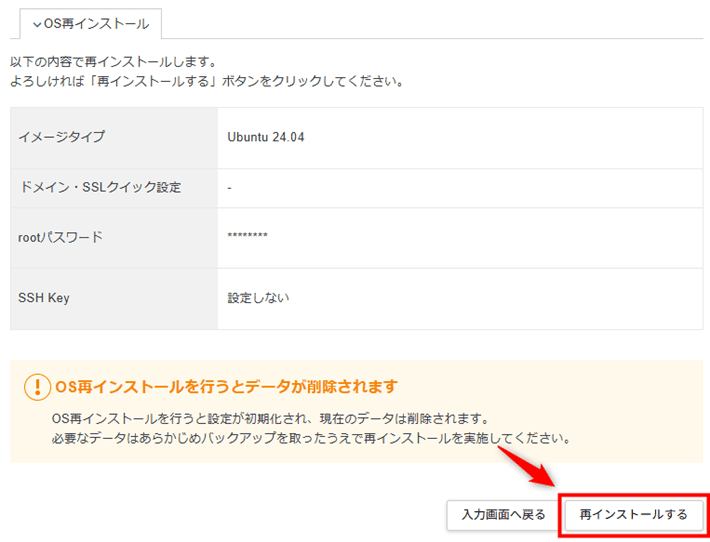
Task: Click the 設定しない SSH Key value
Action: coord(258,298)
